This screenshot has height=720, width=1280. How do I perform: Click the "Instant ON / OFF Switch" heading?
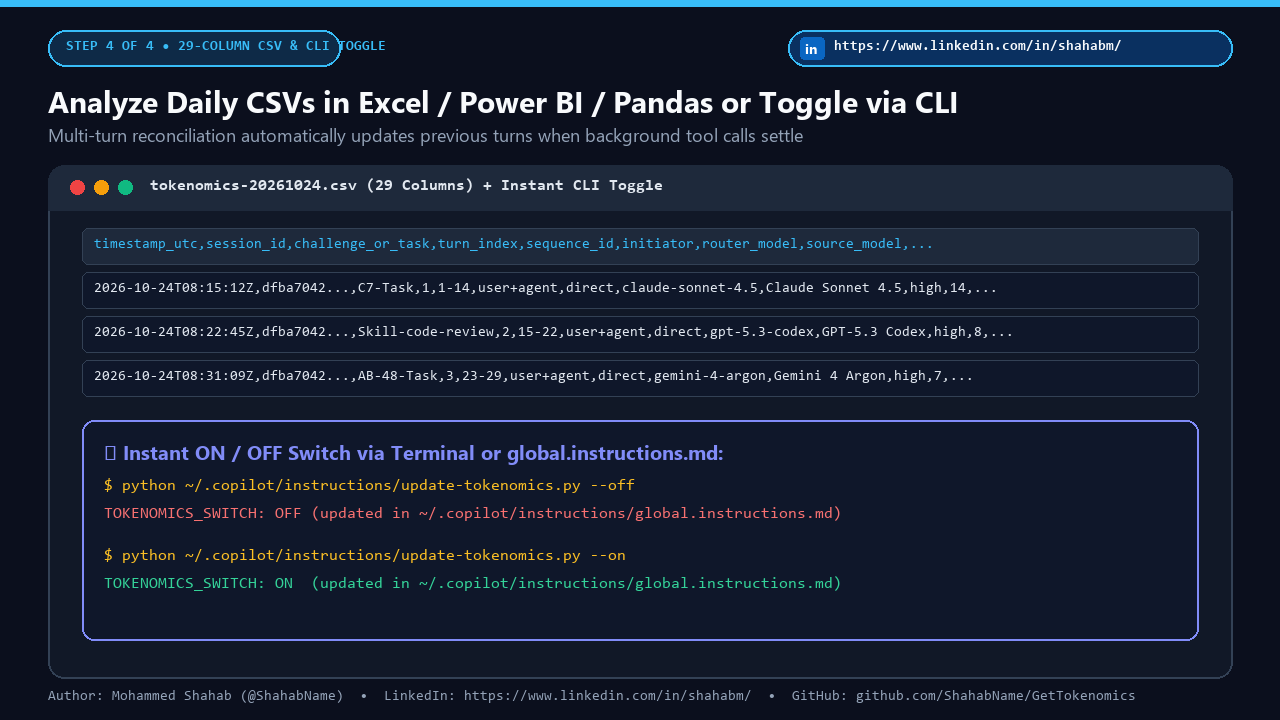pos(414,453)
